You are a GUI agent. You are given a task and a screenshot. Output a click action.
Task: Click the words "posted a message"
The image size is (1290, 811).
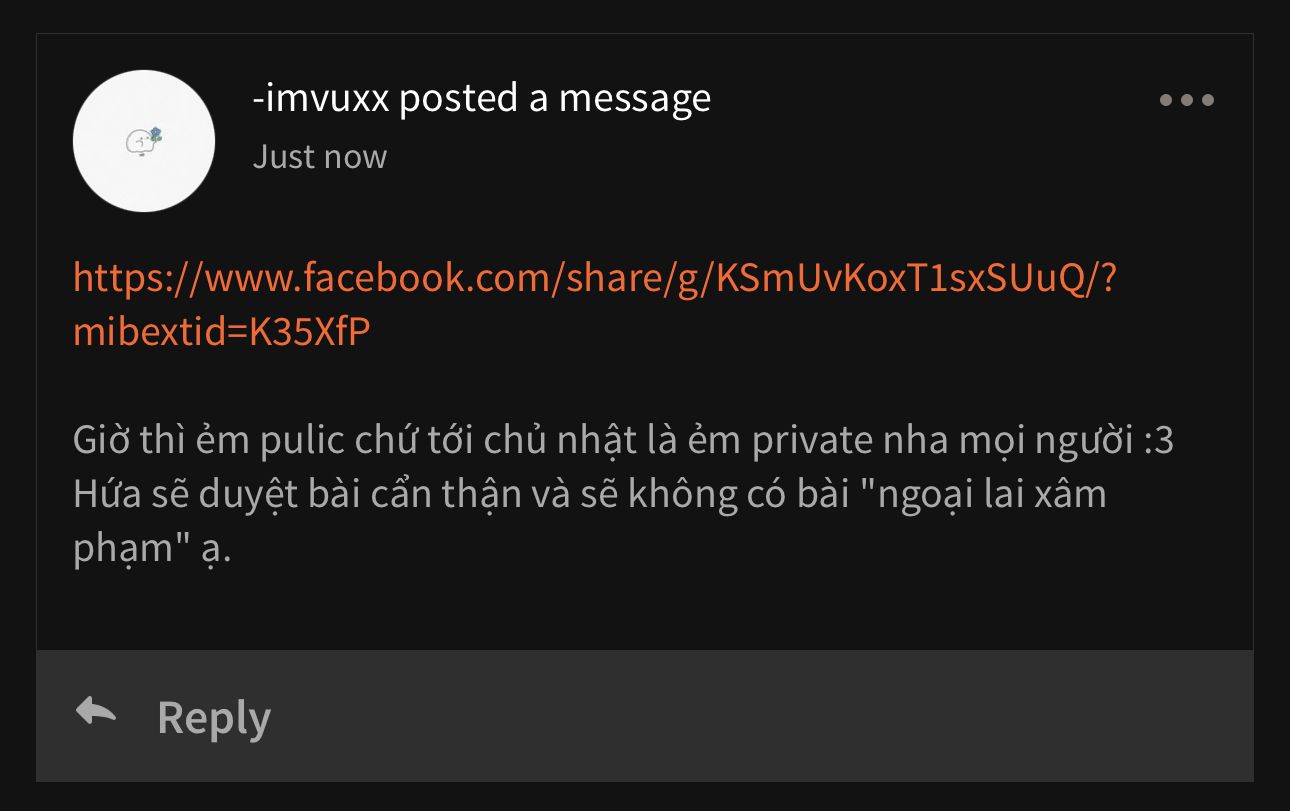click(555, 98)
